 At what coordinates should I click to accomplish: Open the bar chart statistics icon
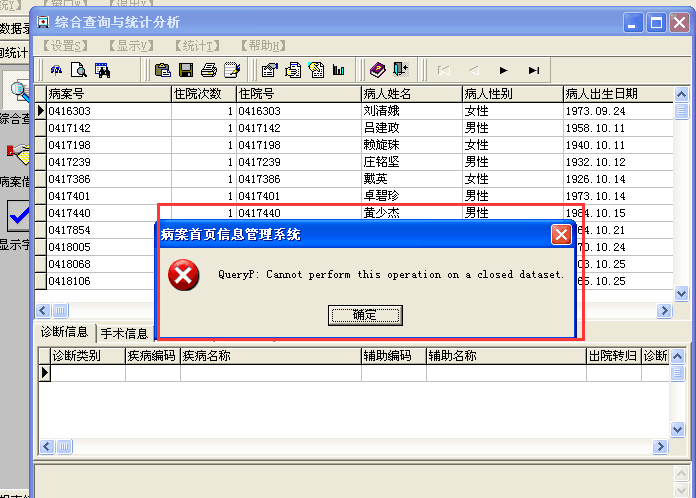point(339,70)
